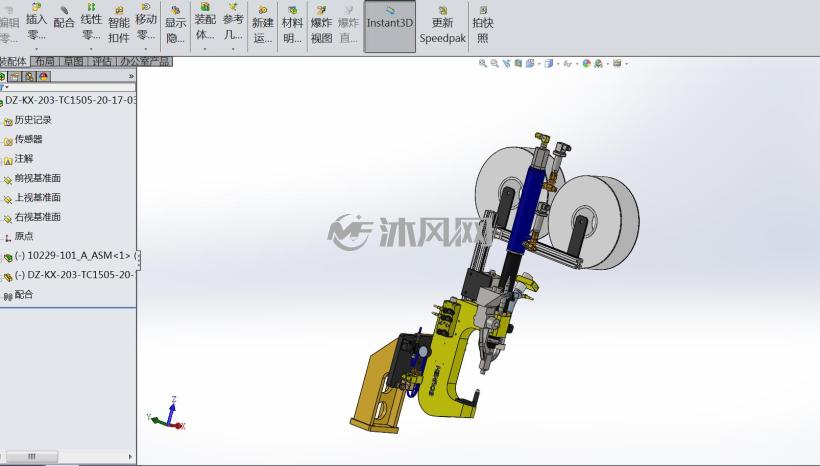Take Snapshot (拍快照) tool
820x466 pixels.
click(x=483, y=25)
